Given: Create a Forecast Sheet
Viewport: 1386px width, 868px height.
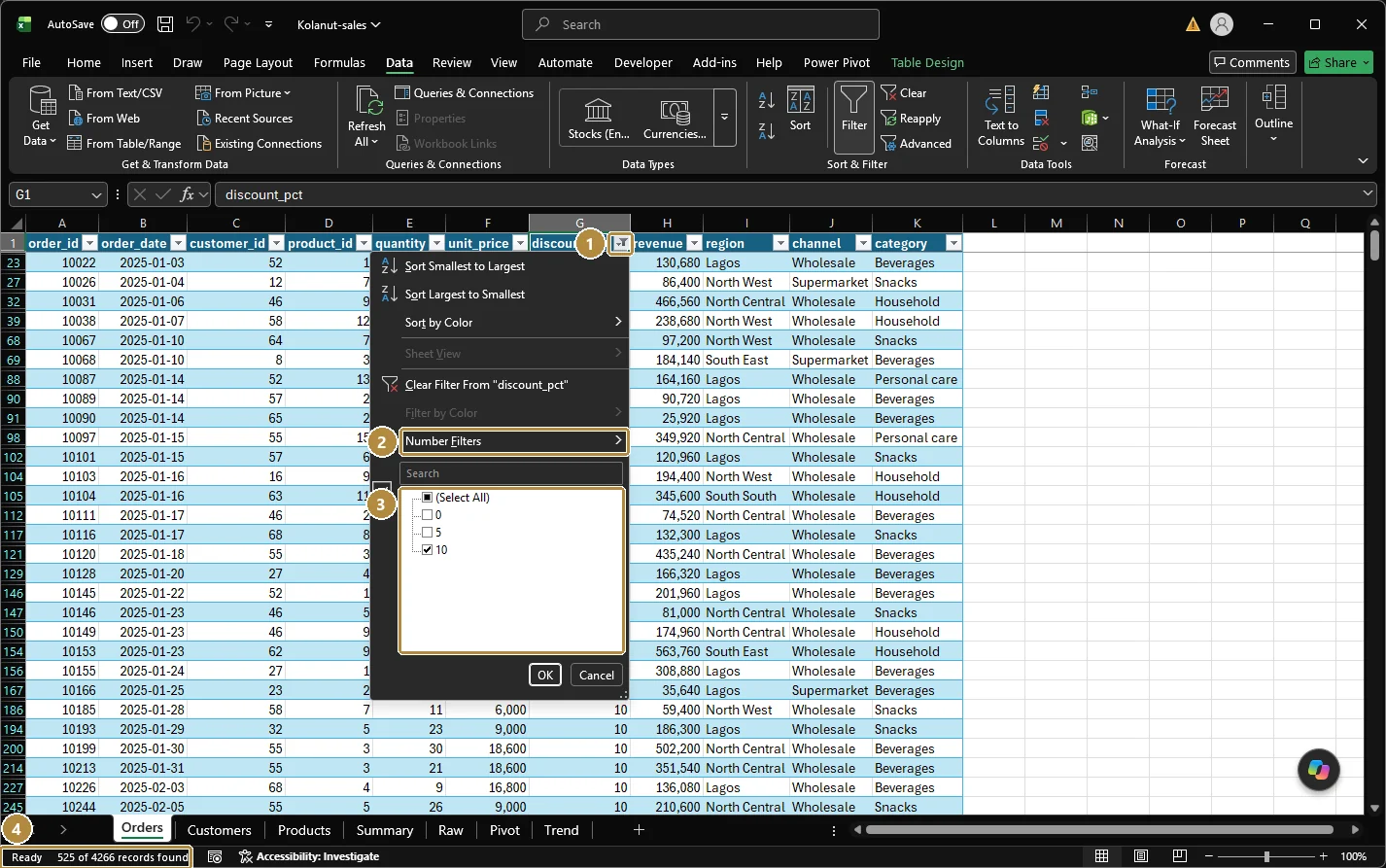Looking at the screenshot, I should pyautogui.click(x=1215, y=117).
